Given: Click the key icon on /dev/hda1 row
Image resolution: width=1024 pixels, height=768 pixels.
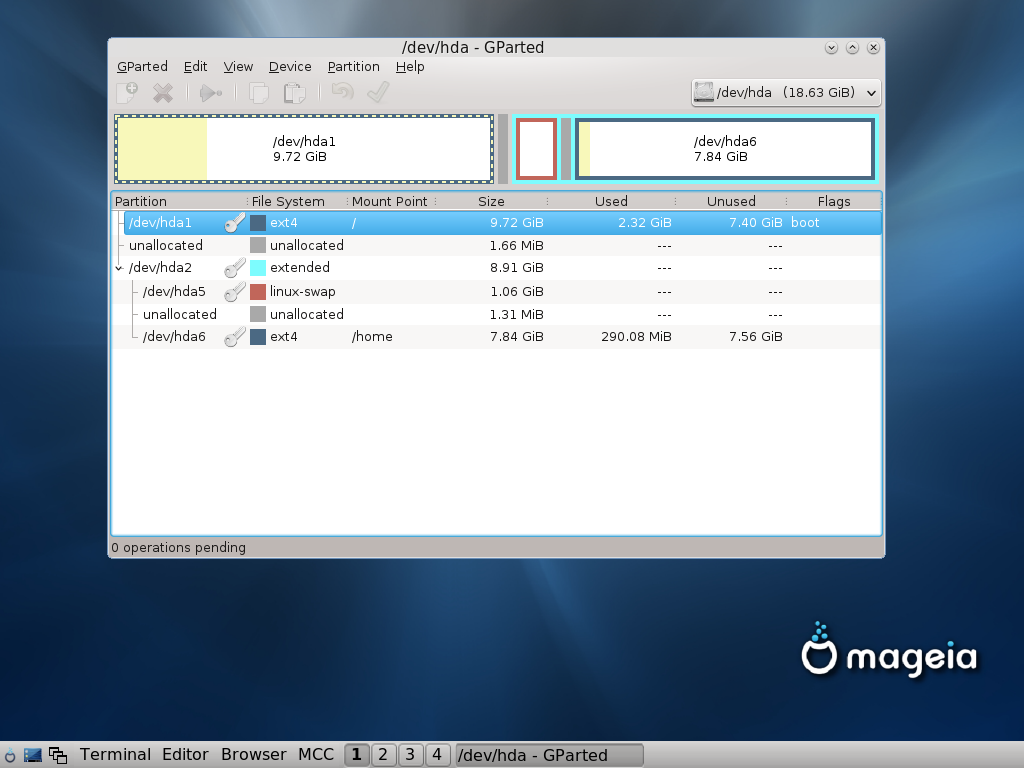Looking at the screenshot, I should [x=234, y=223].
